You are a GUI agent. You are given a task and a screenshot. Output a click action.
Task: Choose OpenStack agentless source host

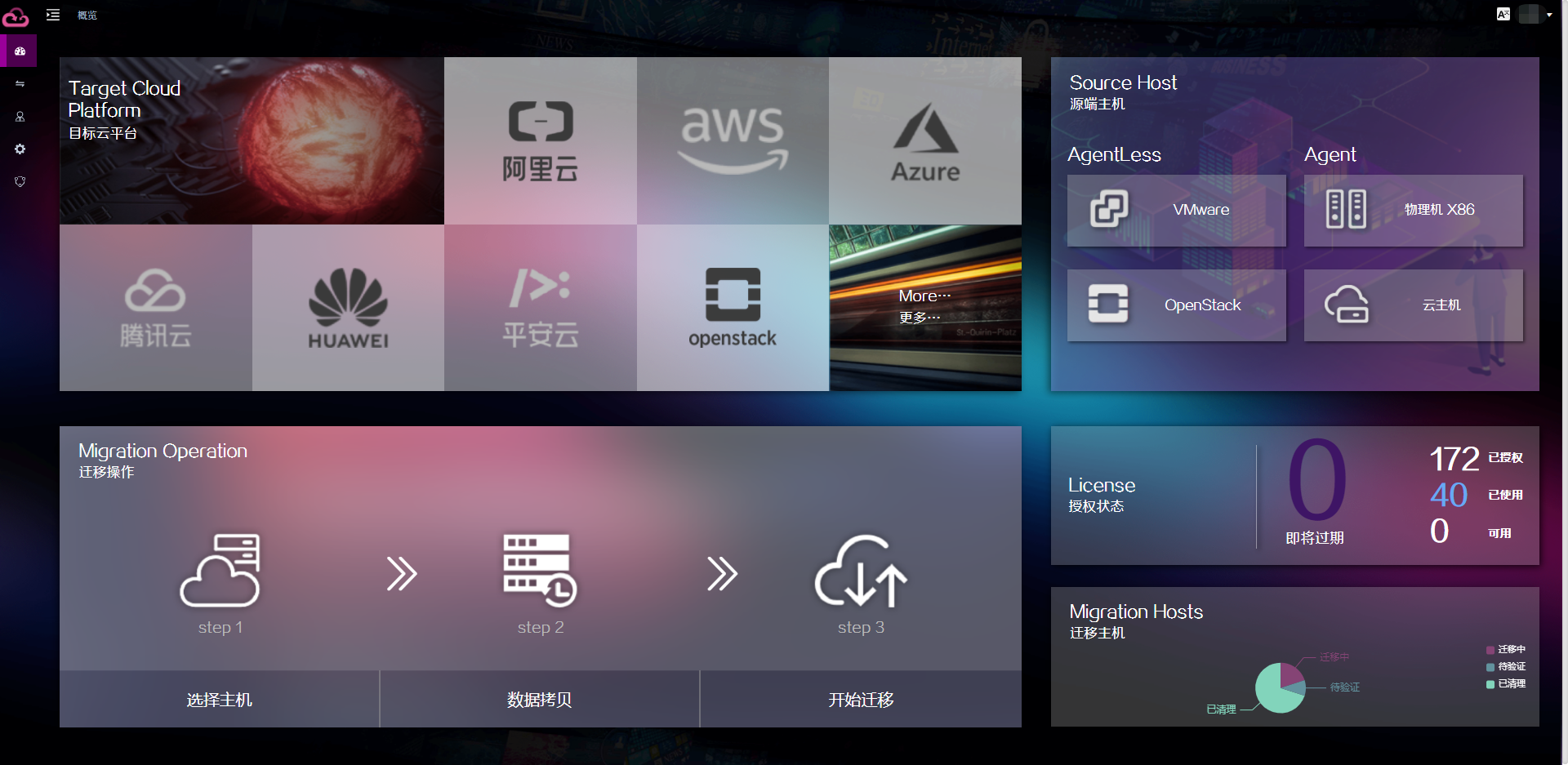(1177, 305)
